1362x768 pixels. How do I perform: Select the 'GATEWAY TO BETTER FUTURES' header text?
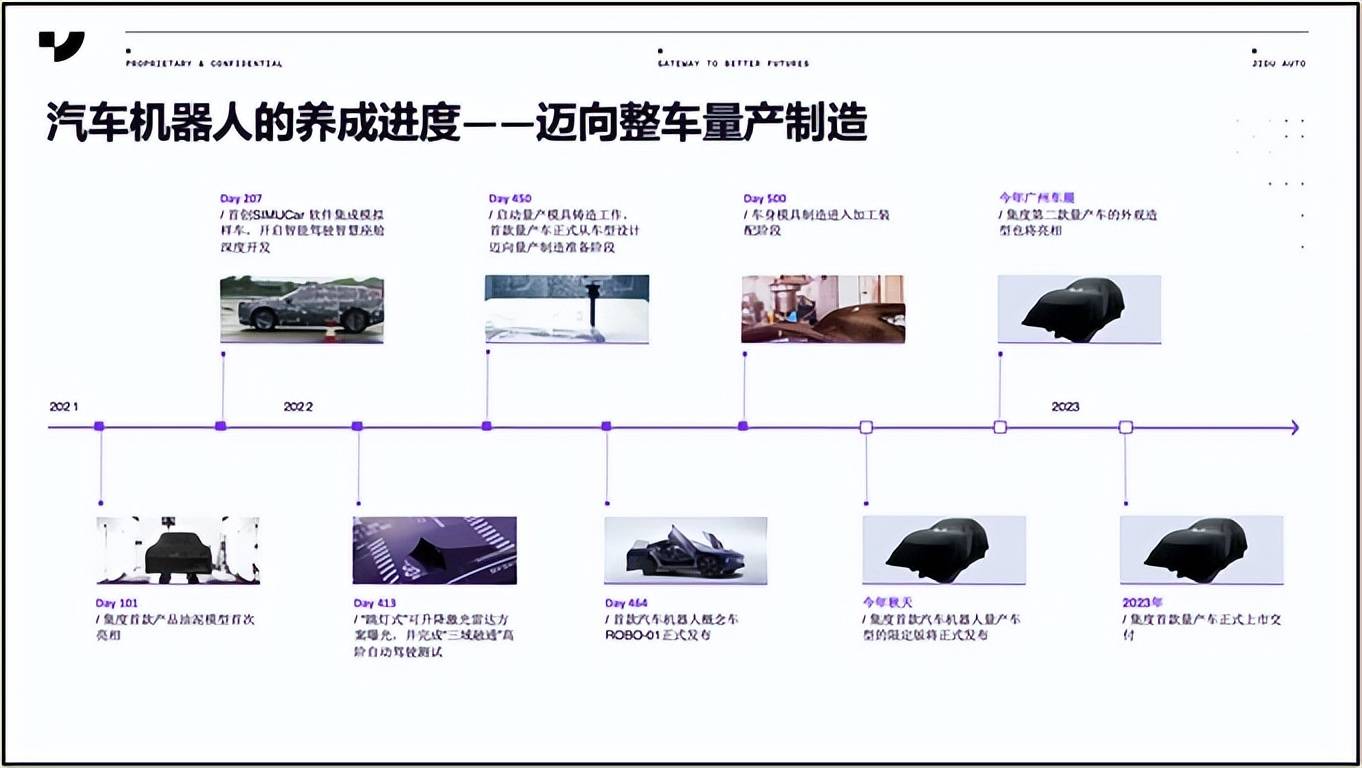click(734, 64)
